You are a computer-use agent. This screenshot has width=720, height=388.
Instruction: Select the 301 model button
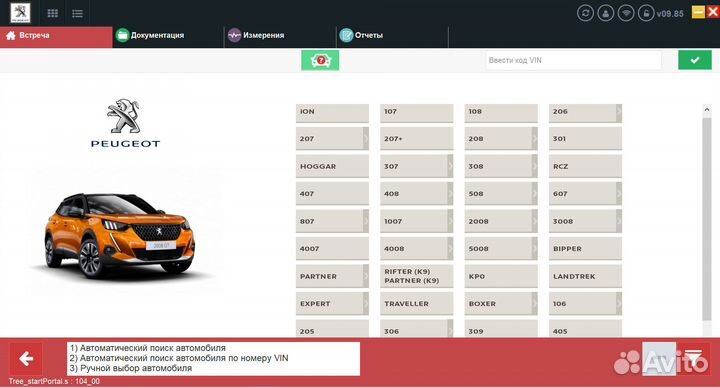pyautogui.click(x=585, y=139)
